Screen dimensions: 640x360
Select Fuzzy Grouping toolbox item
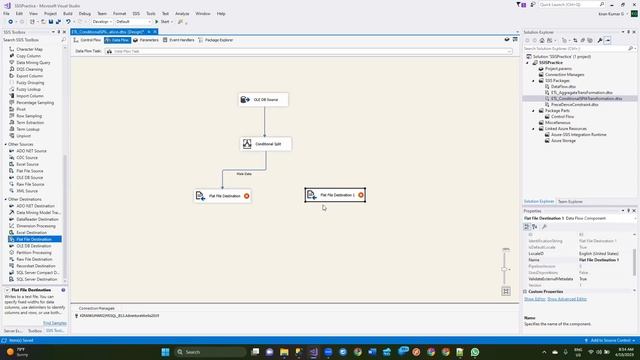(x=30, y=82)
